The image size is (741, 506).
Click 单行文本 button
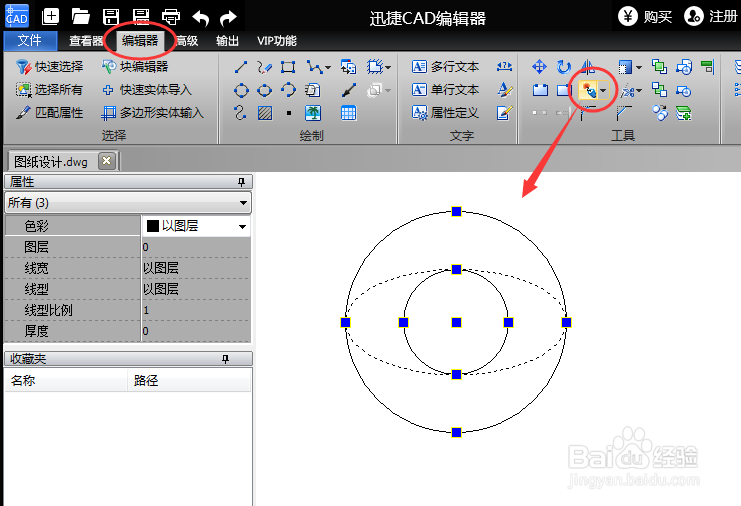(445, 90)
